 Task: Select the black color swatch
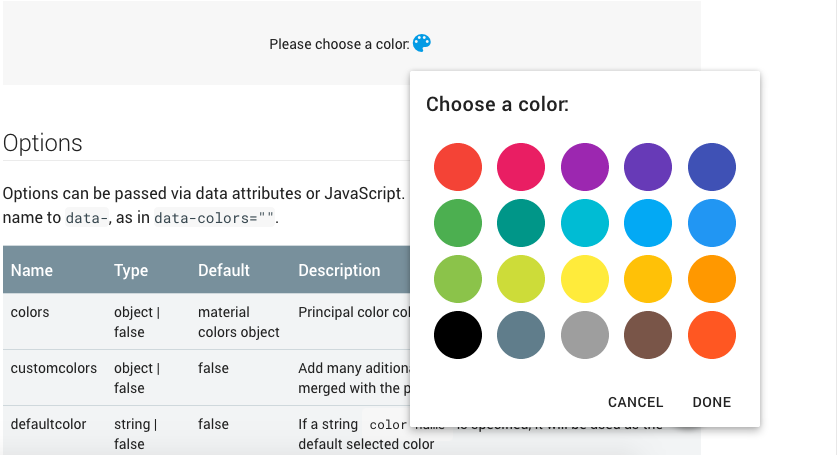tap(458, 335)
